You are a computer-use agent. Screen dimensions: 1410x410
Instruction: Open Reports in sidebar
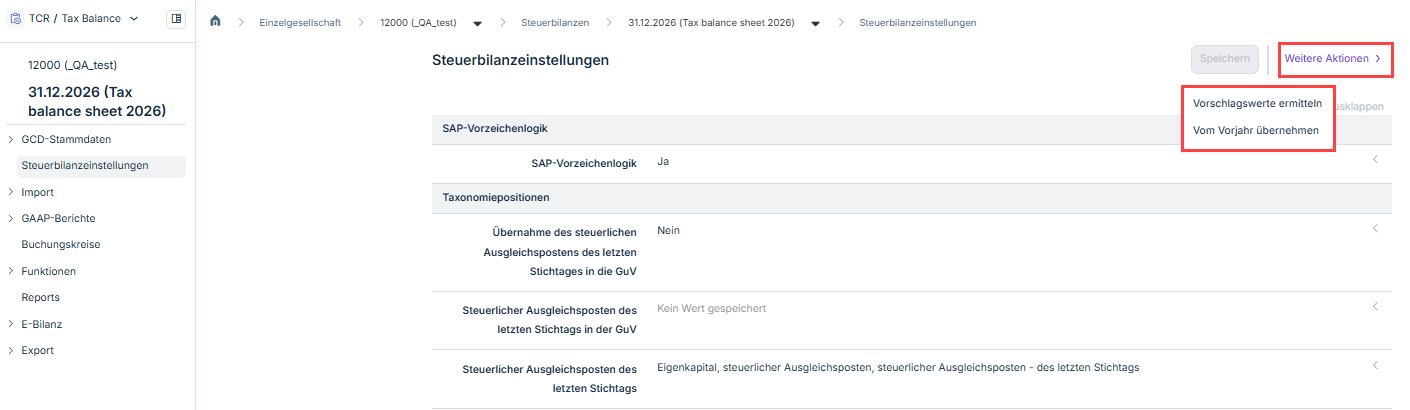[x=41, y=297]
